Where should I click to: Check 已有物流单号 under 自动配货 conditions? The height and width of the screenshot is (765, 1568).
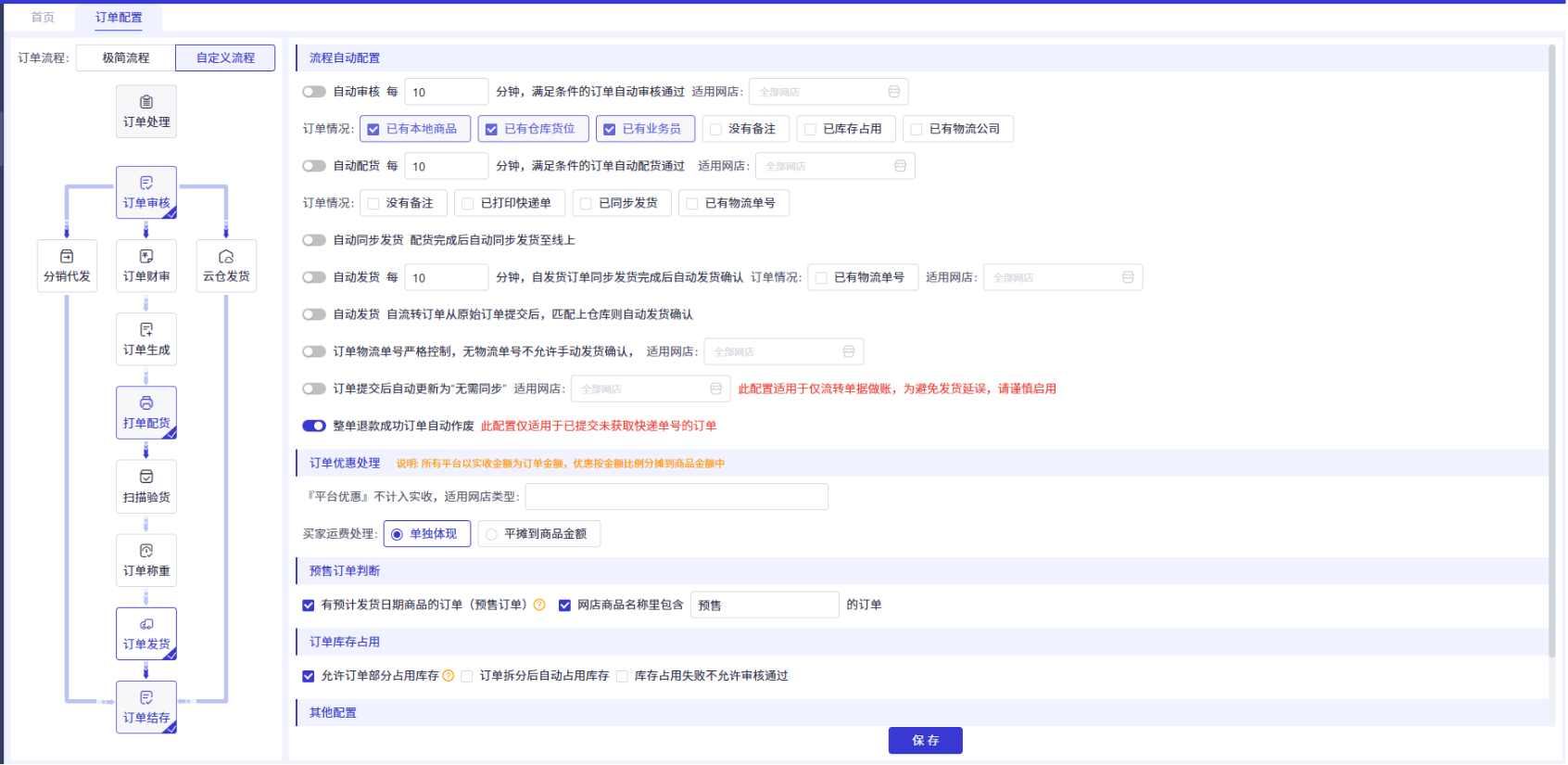click(x=691, y=203)
